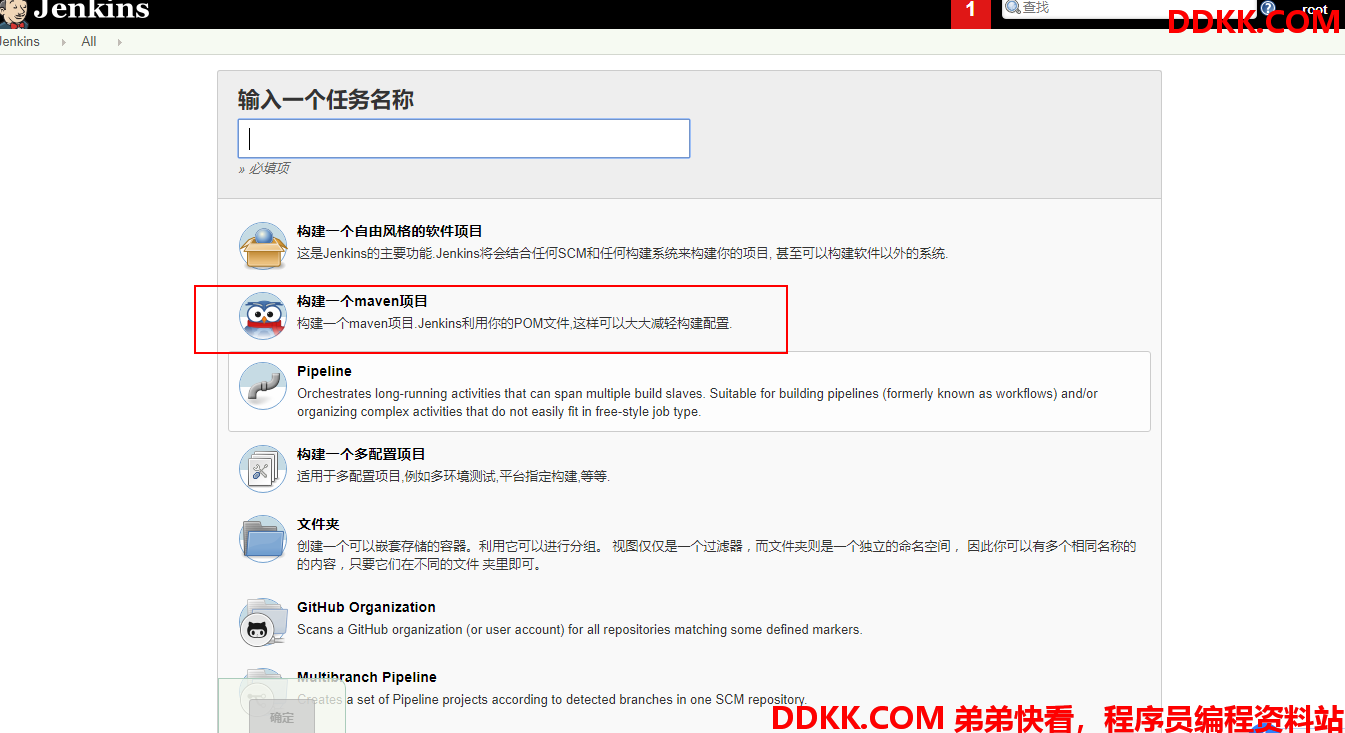Click the search magnifier icon
Image resolution: width=1345 pixels, height=733 pixels.
(1012, 8)
